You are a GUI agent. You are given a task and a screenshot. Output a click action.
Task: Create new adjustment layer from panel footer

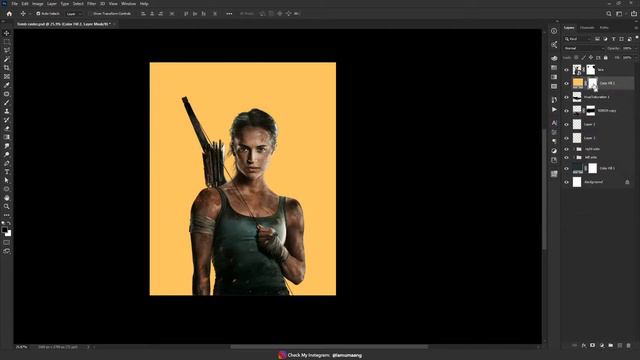click(602, 345)
